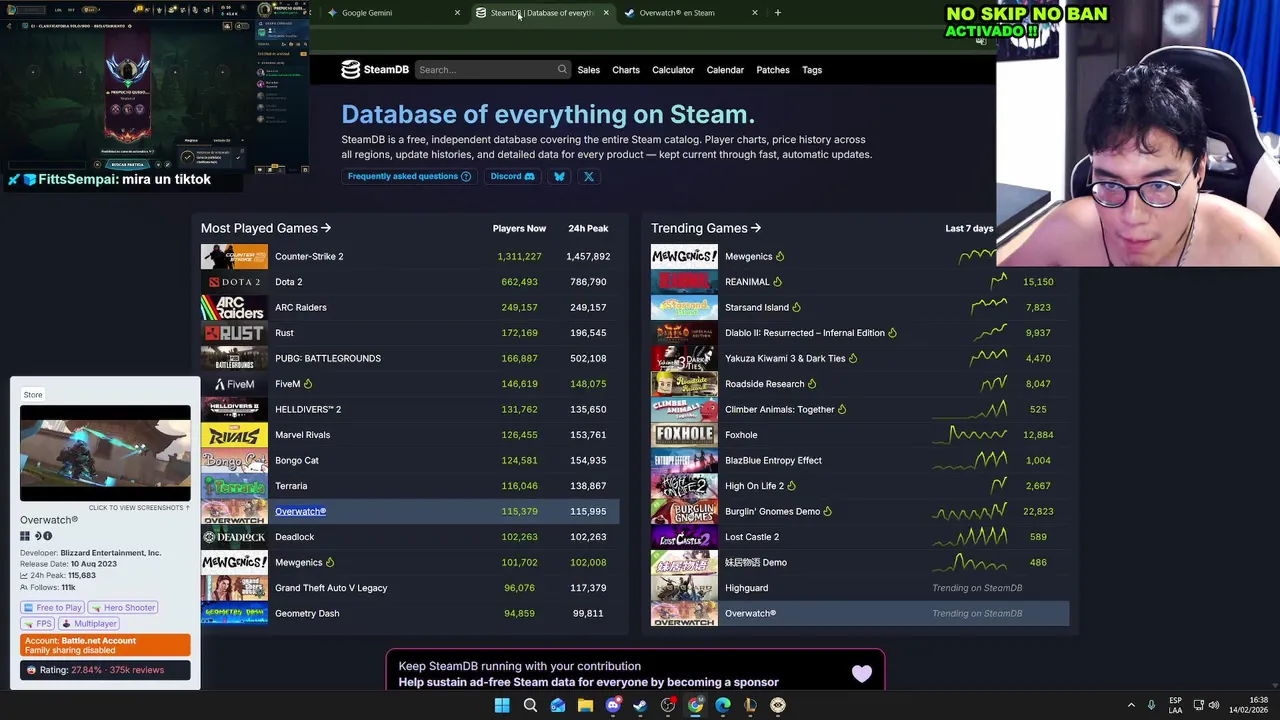Click the High On Life 2 thumbnail
The height and width of the screenshot is (720, 1280).
click(x=684, y=486)
